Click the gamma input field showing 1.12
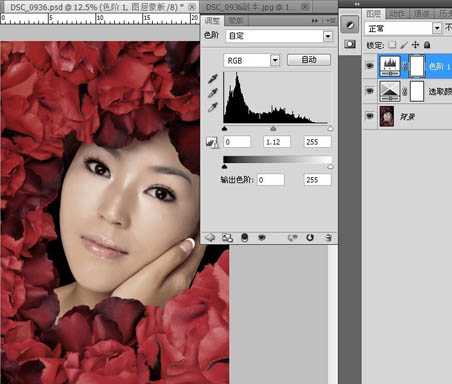This screenshot has height=384, width=452. 277,142
